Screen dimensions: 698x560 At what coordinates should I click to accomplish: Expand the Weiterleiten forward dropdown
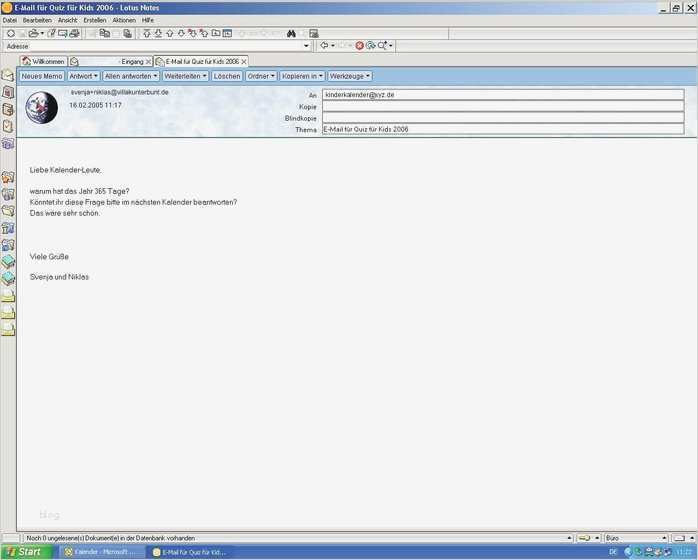(185, 76)
